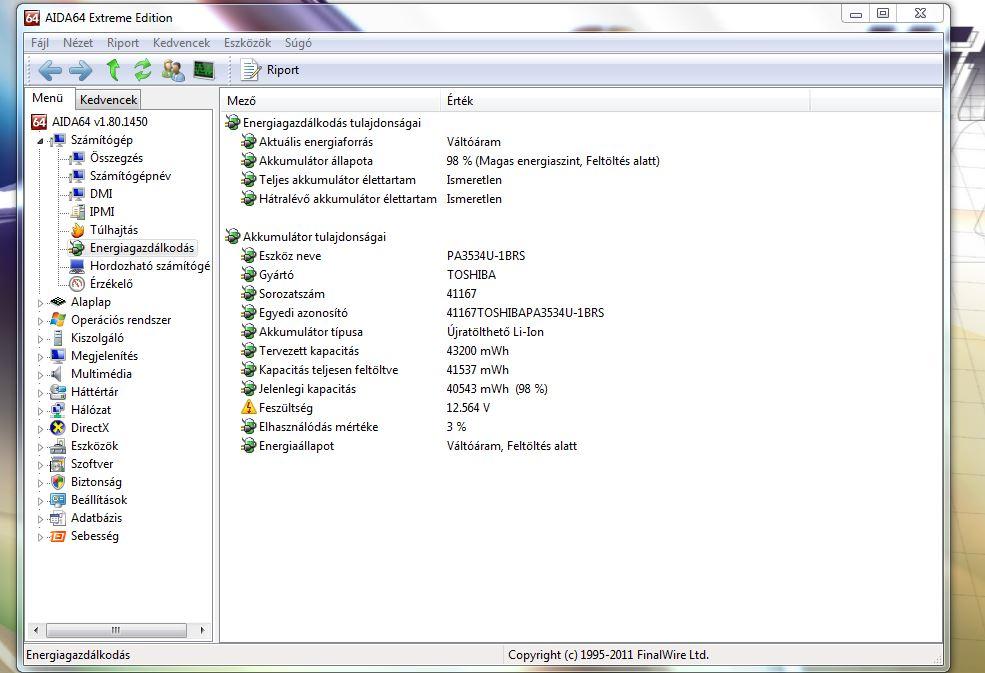Go up one level with green up arrow
985x673 pixels.
pos(113,70)
